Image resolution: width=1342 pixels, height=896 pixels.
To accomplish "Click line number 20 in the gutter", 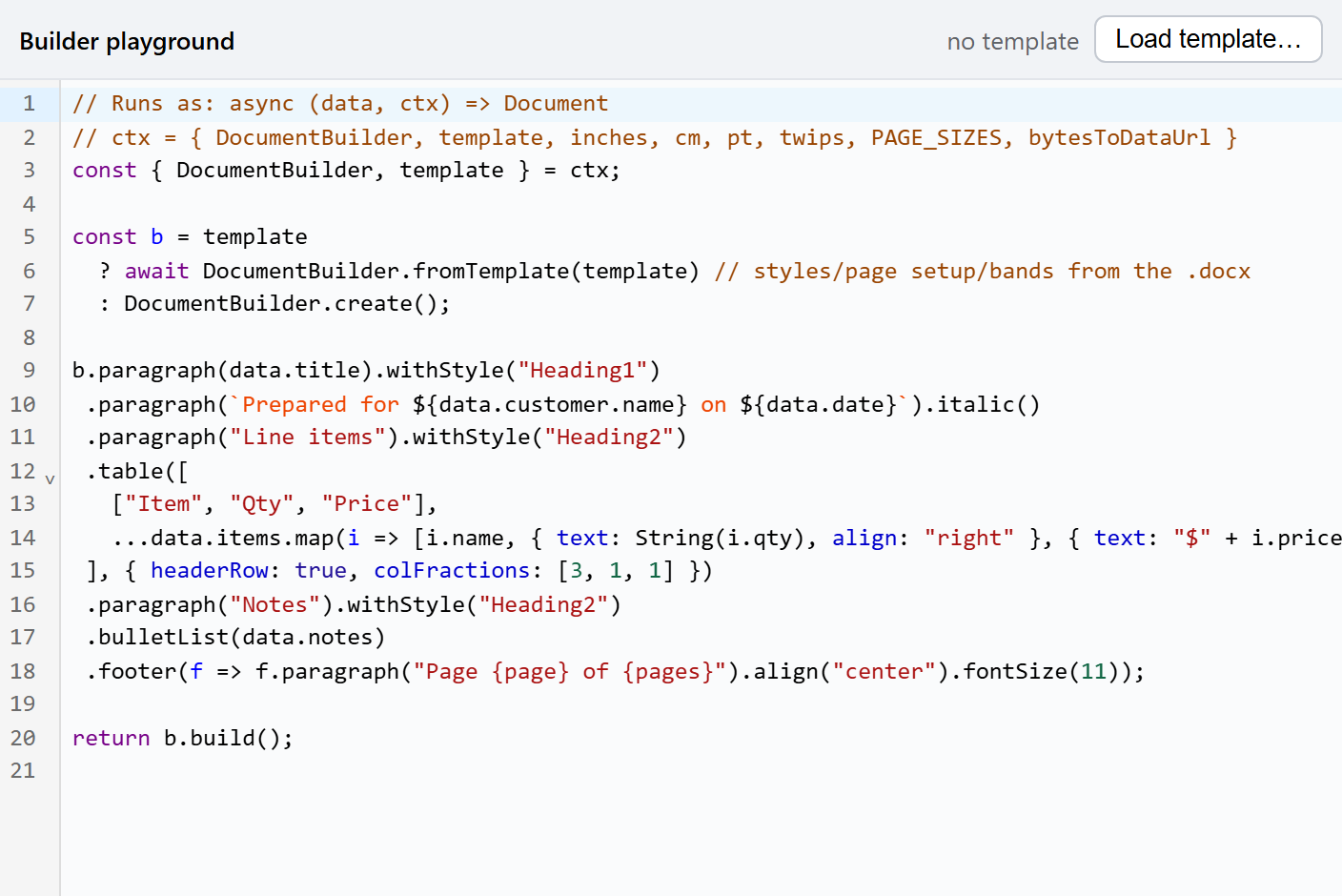I will [x=23, y=738].
